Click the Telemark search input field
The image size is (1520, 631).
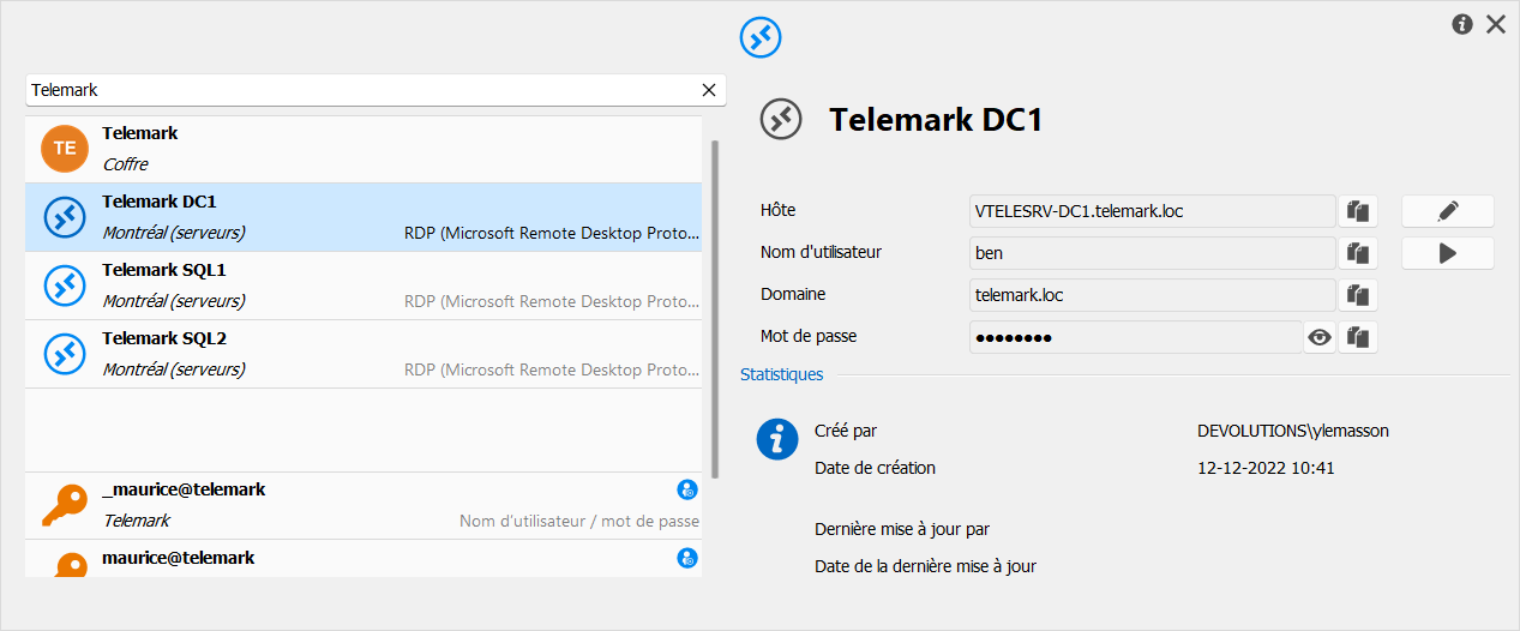tap(360, 90)
